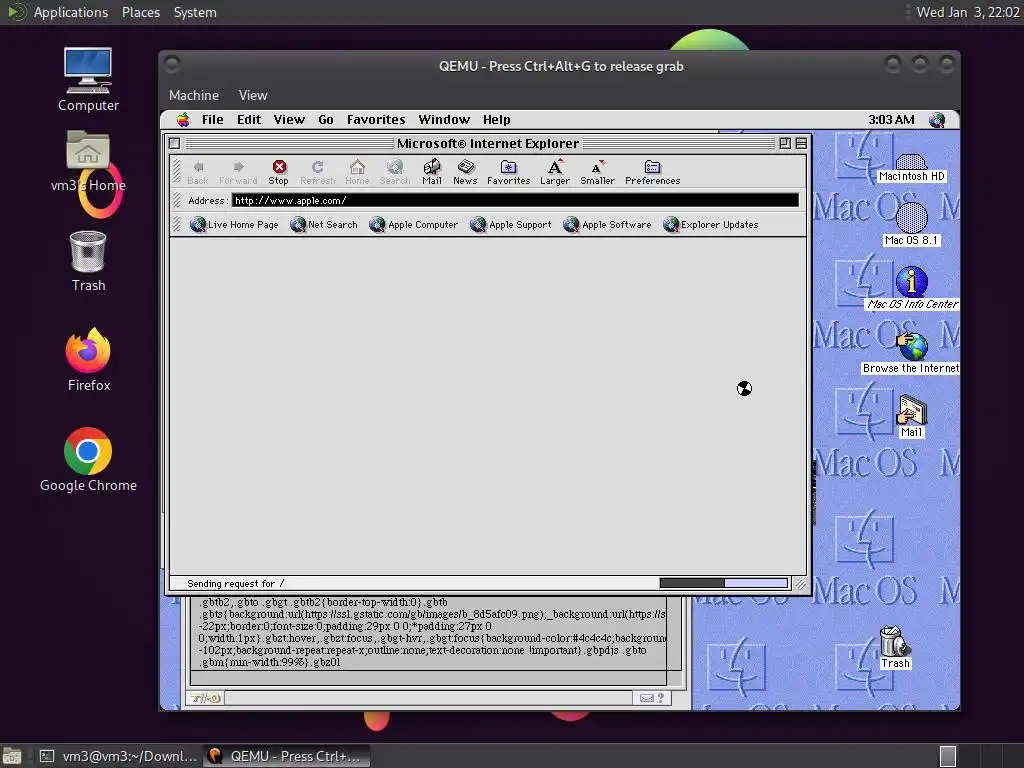Switch to terminal vm3@vm3 taskbar item
The height and width of the screenshot is (768, 1024).
pos(116,756)
